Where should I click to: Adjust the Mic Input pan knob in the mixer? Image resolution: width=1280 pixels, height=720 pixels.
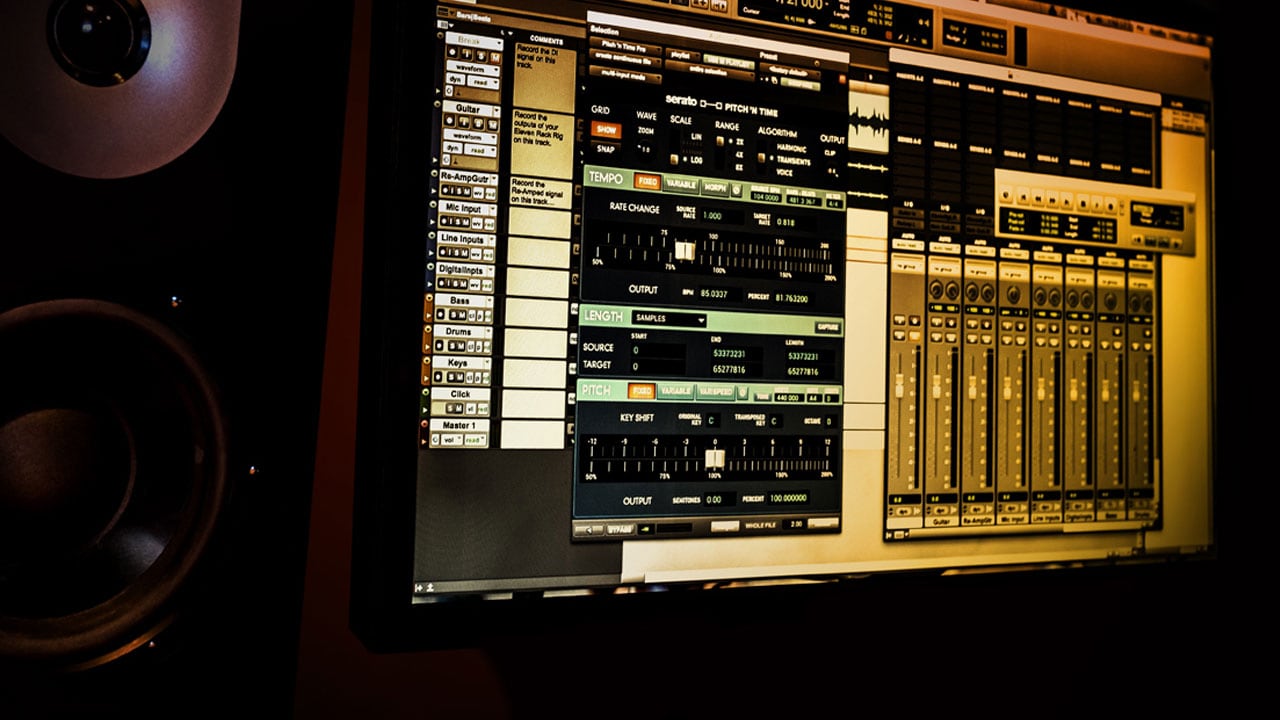pyautogui.click(x=1013, y=293)
